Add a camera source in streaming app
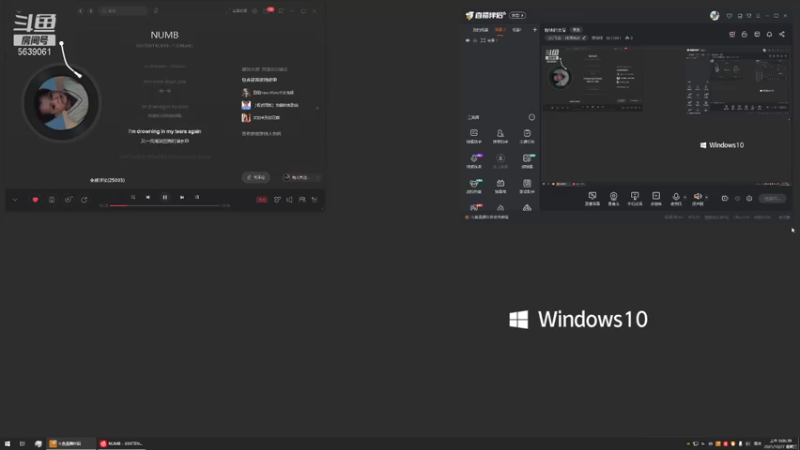 point(613,198)
